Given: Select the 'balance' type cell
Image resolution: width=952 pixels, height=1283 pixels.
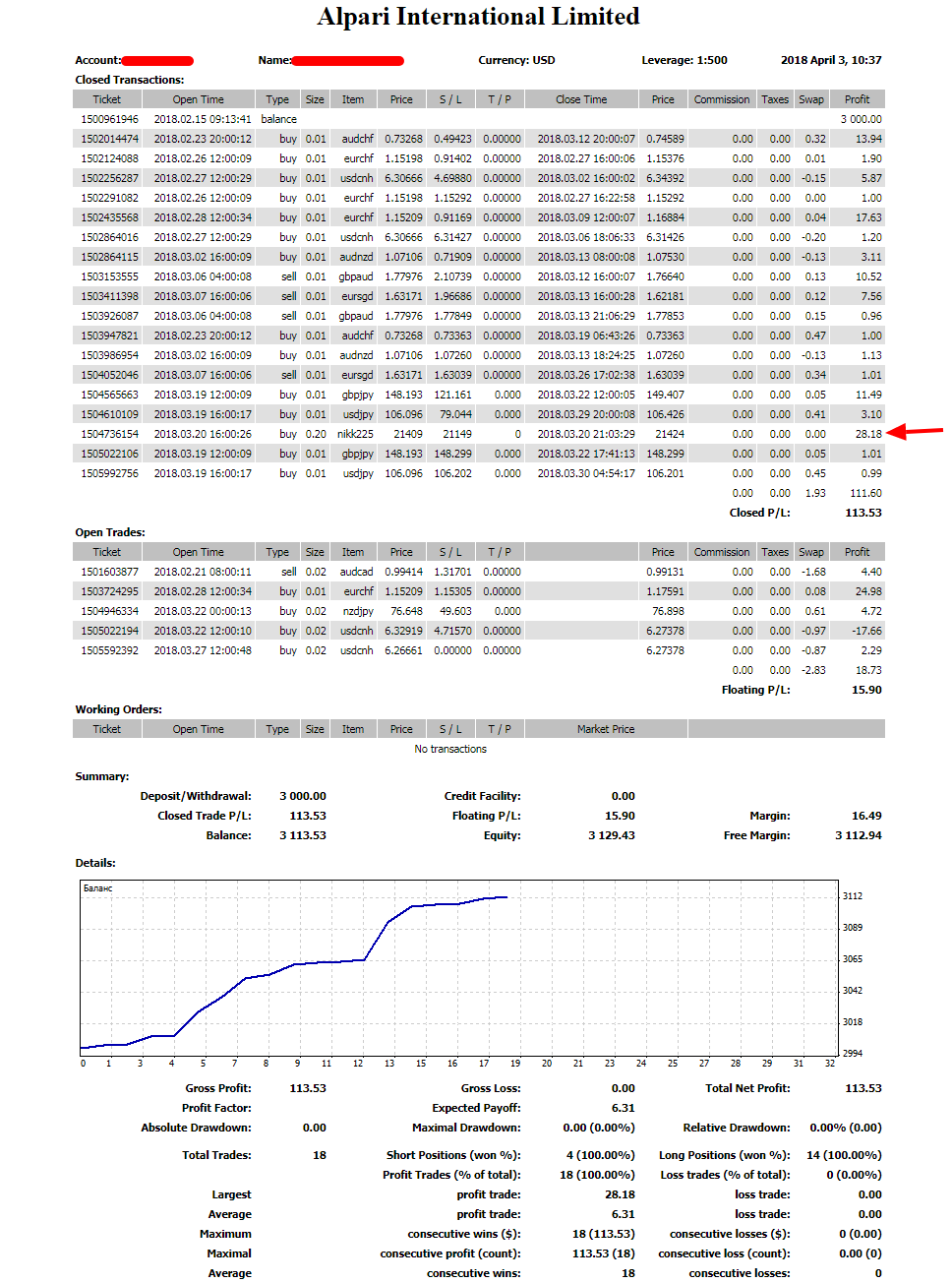Looking at the screenshot, I should coord(278,119).
